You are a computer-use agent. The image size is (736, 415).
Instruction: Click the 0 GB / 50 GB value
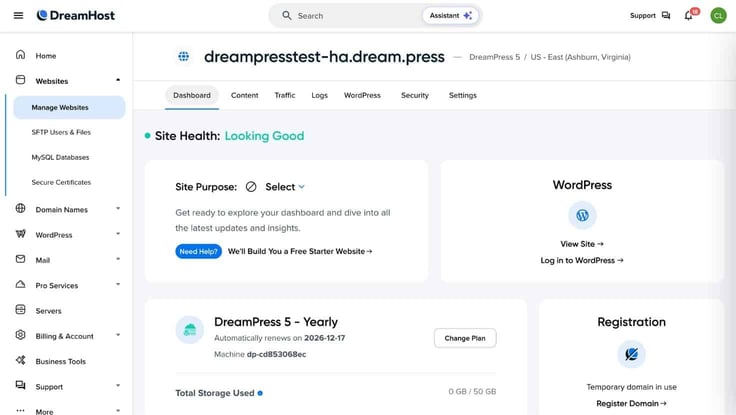(x=472, y=392)
